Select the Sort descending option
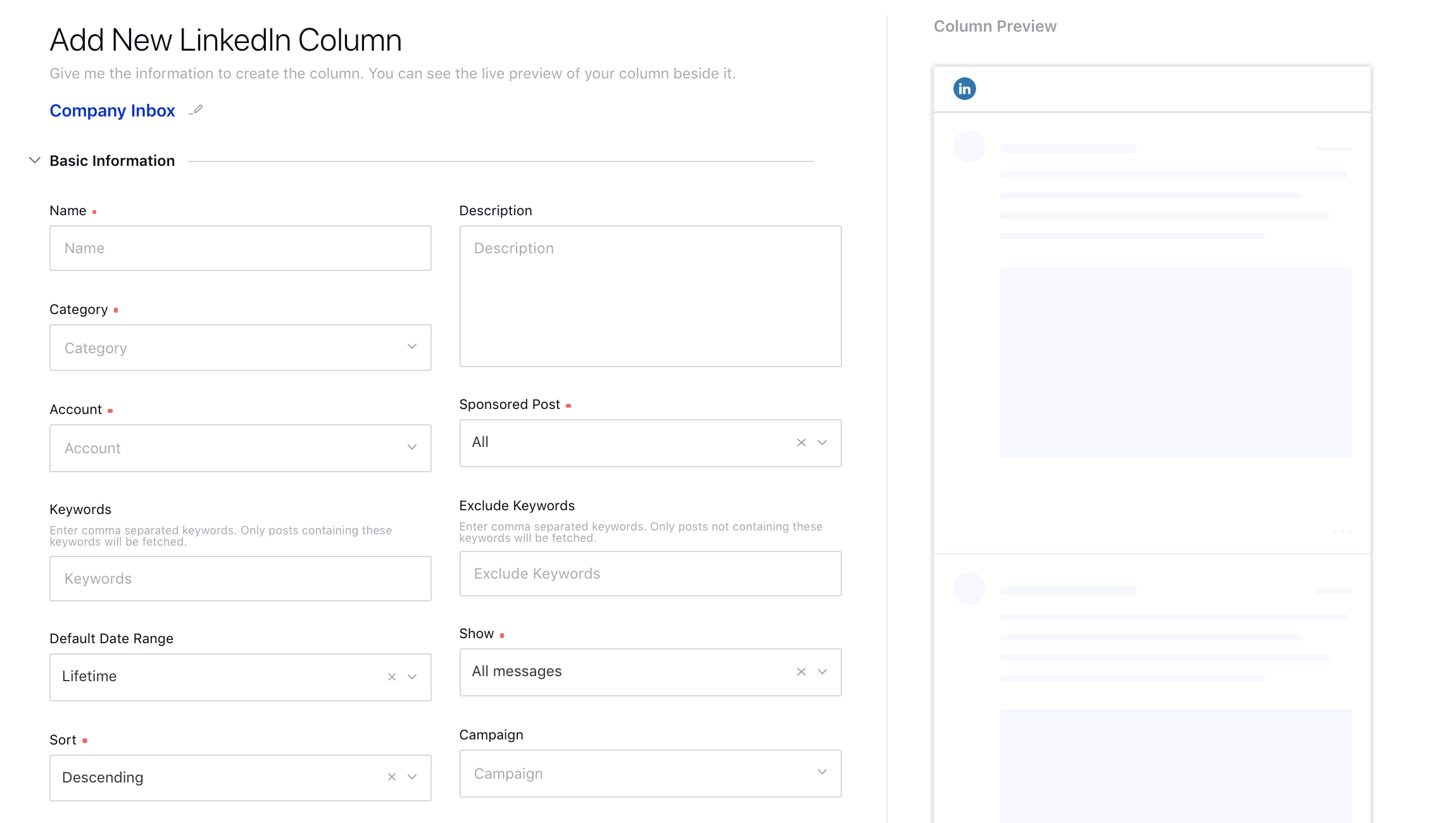This screenshot has width=1456, height=823. pos(239,777)
